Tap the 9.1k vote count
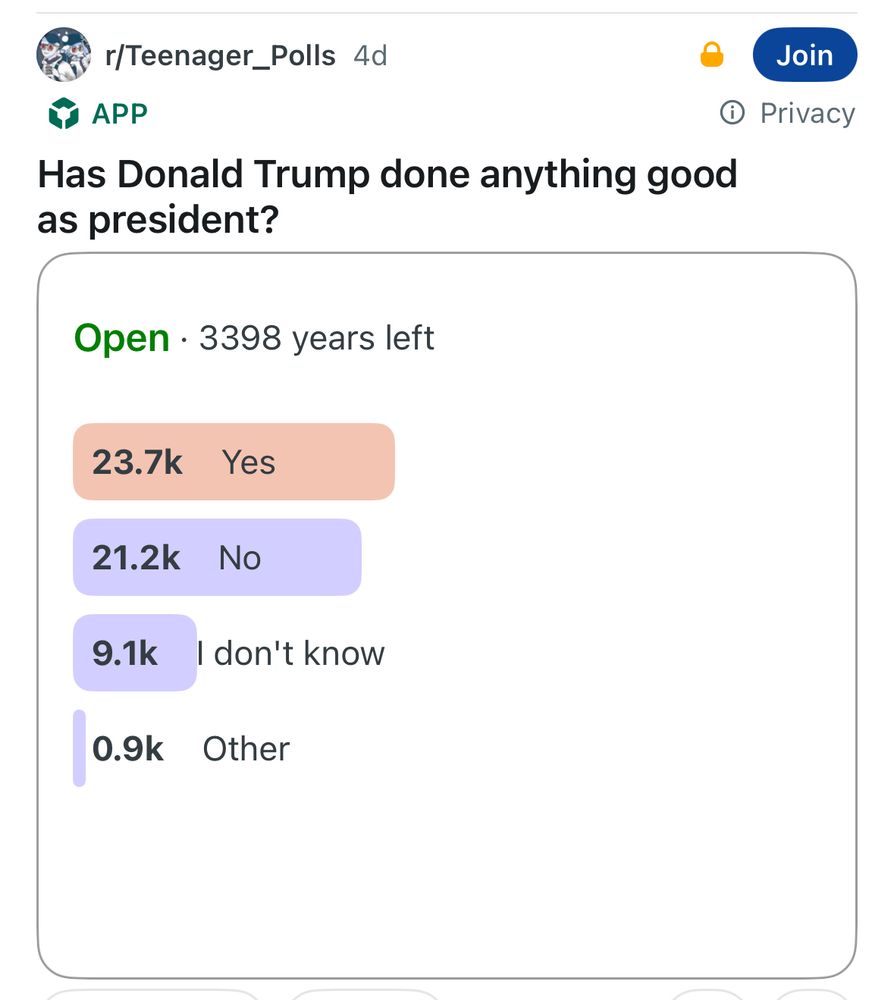The width and height of the screenshot is (894, 1000). click(x=125, y=654)
